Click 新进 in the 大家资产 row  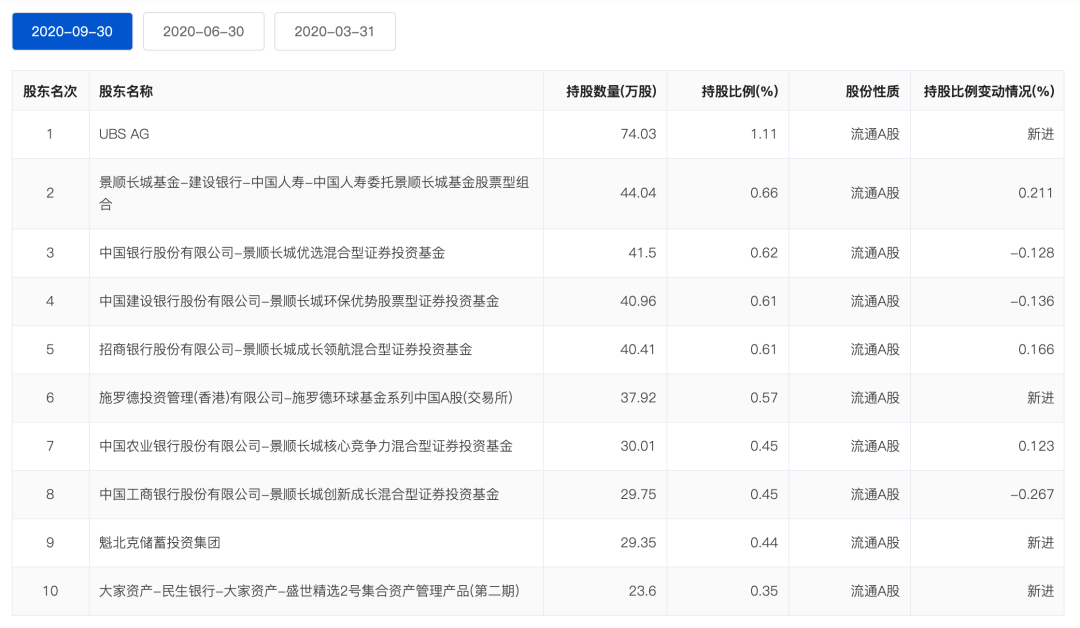point(1041,591)
